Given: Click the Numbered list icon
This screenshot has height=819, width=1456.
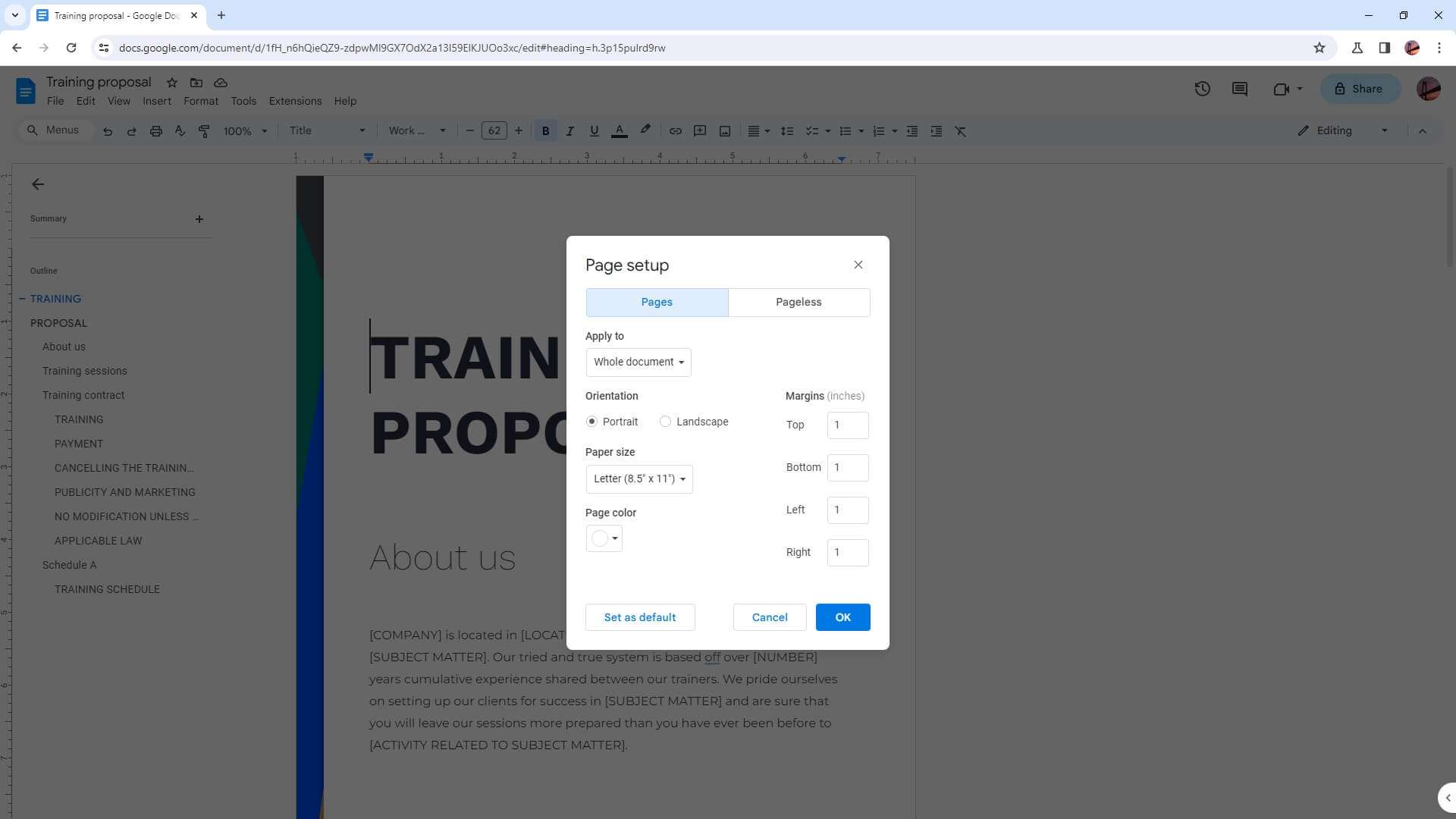Looking at the screenshot, I should (878, 131).
